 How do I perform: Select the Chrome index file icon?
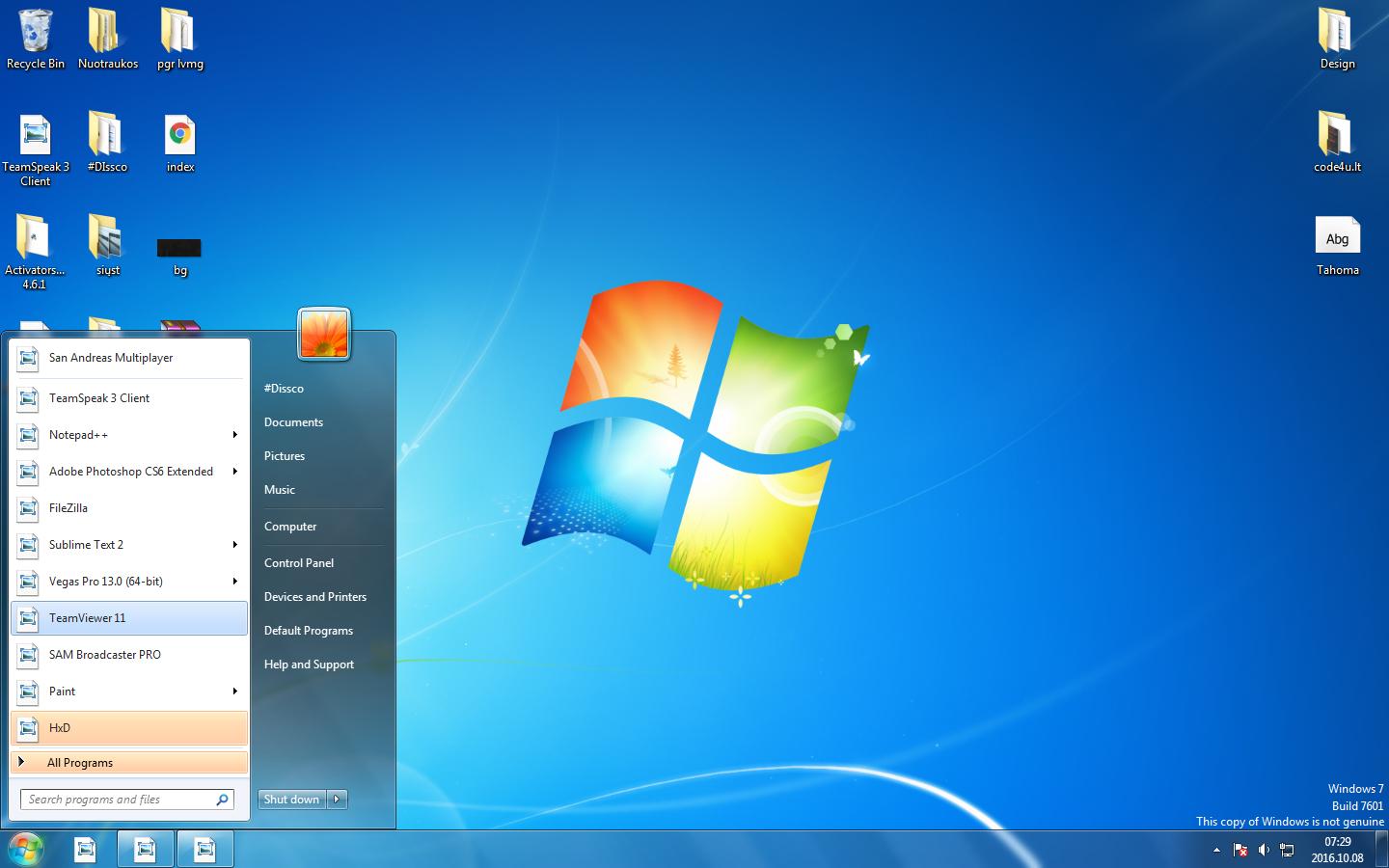[x=180, y=142]
